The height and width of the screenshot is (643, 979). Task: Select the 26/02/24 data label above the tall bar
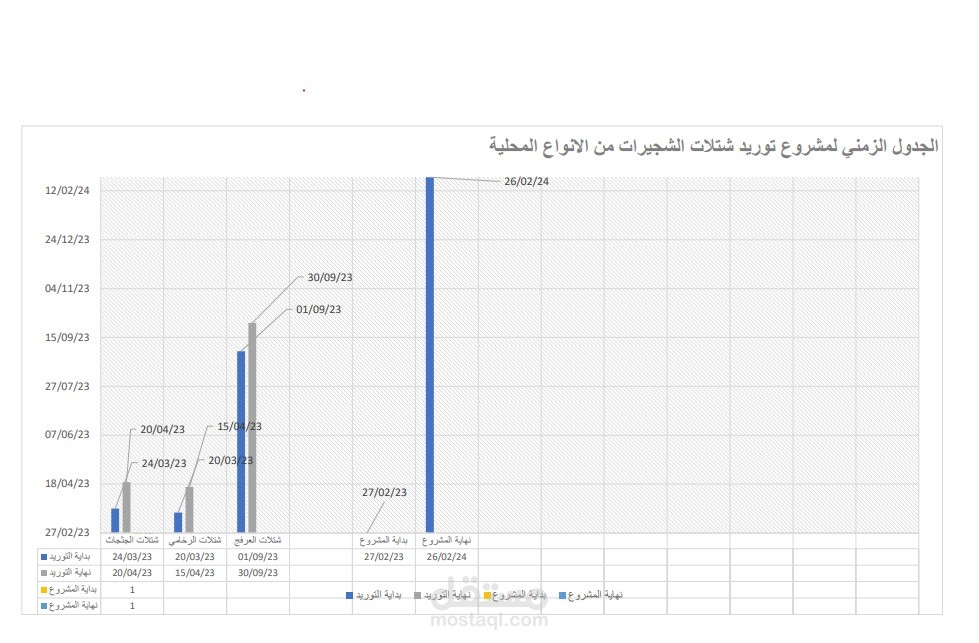click(526, 182)
